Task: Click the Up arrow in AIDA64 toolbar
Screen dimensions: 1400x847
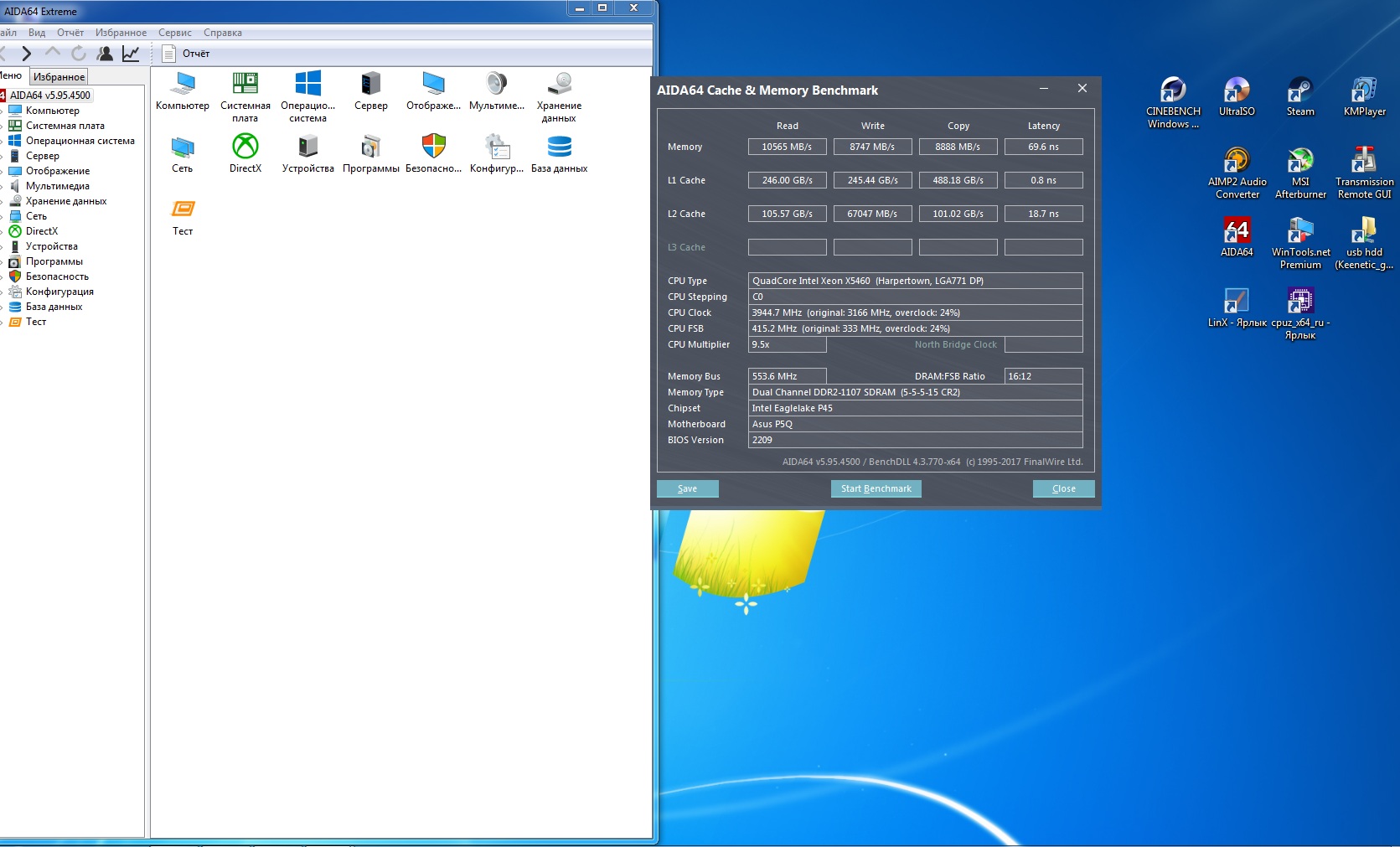Action: pos(53,54)
